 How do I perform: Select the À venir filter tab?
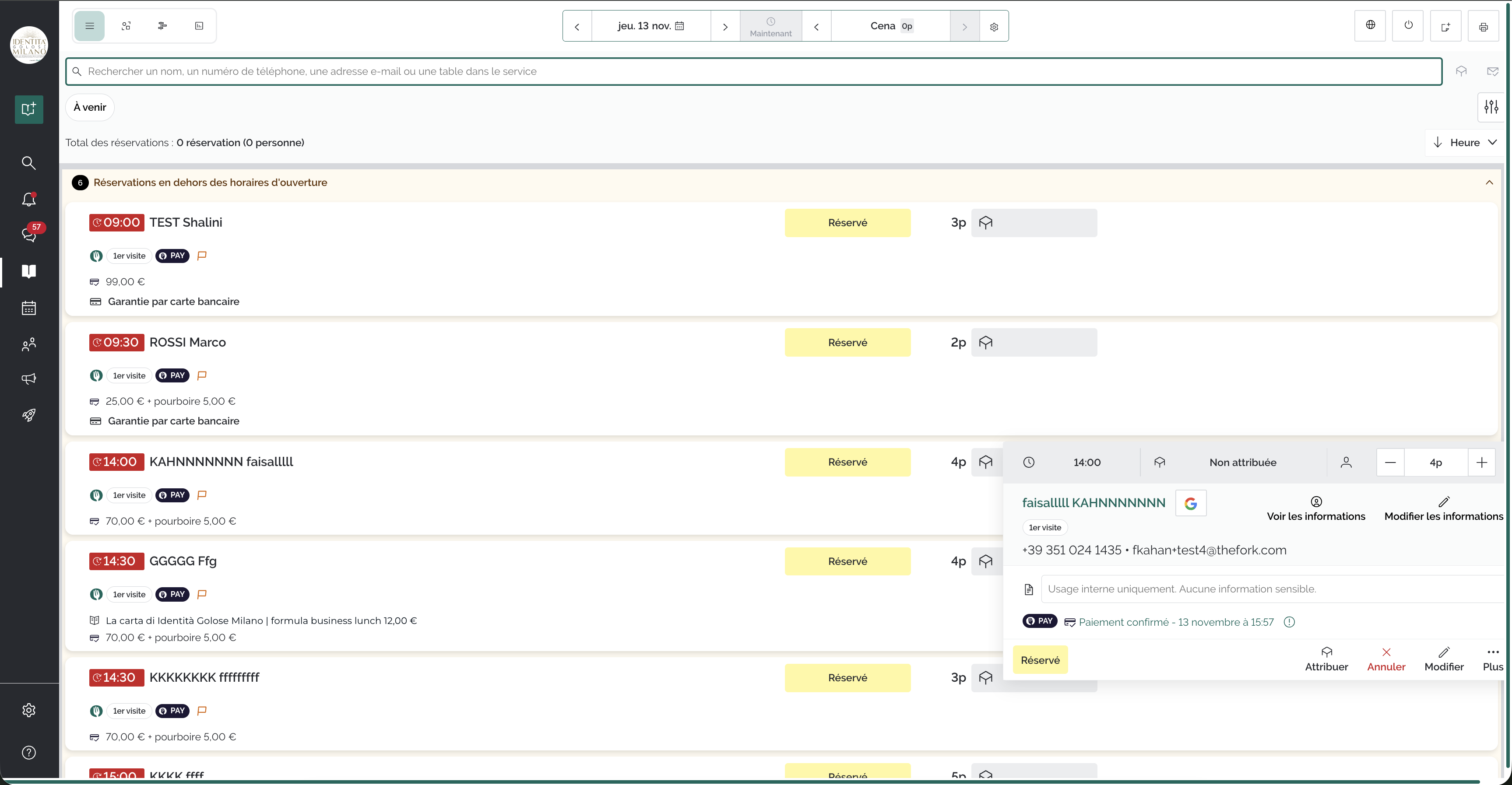[89, 107]
